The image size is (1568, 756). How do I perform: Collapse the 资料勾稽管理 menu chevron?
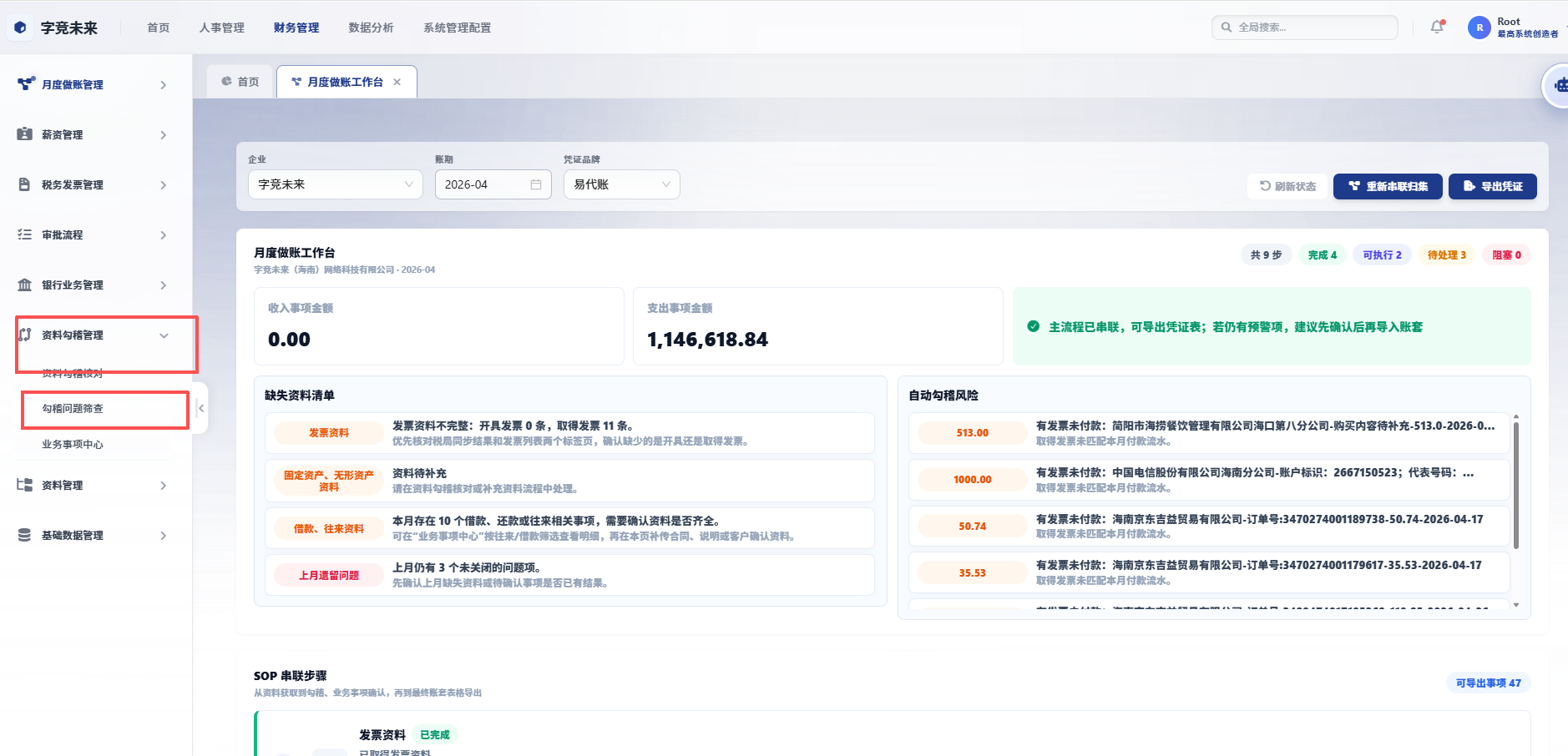(x=164, y=335)
